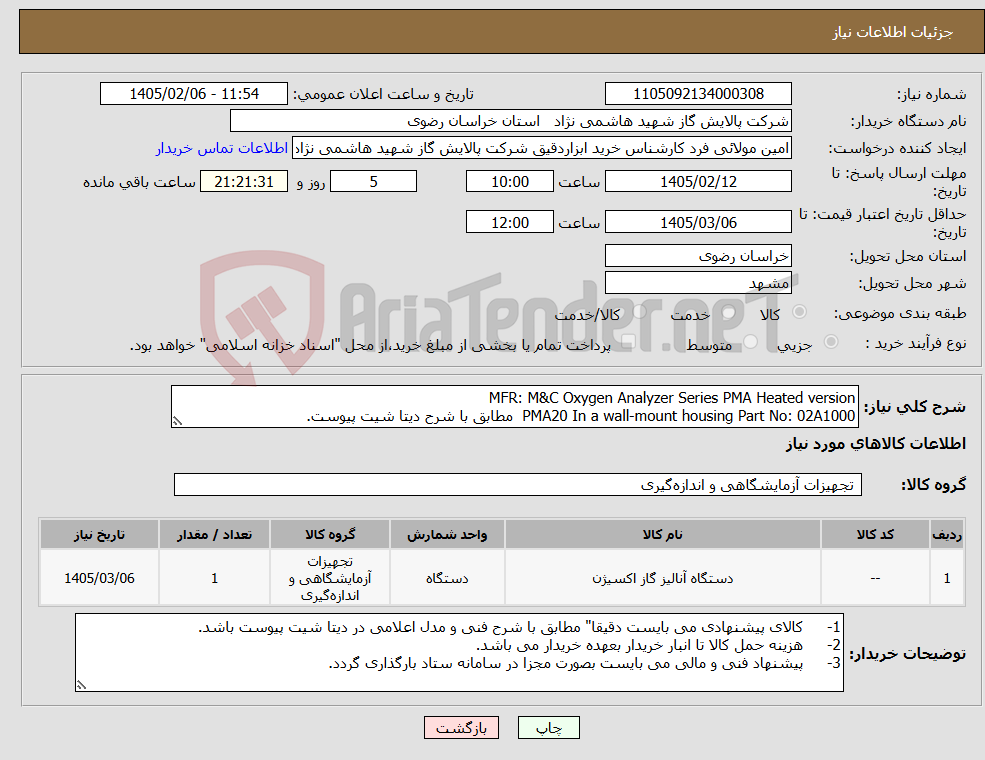Click the delivery city مشهد field
Image resolution: width=985 pixels, height=760 pixels.
tap(698, 283)
